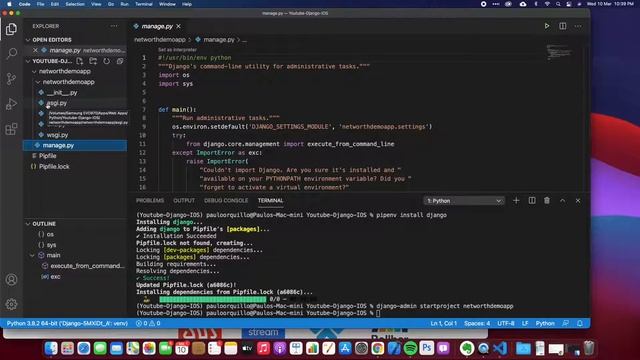The height and width of the screenshot is (360, 640).
Task: Open the Manage gear menu
Action: point(11,304)
